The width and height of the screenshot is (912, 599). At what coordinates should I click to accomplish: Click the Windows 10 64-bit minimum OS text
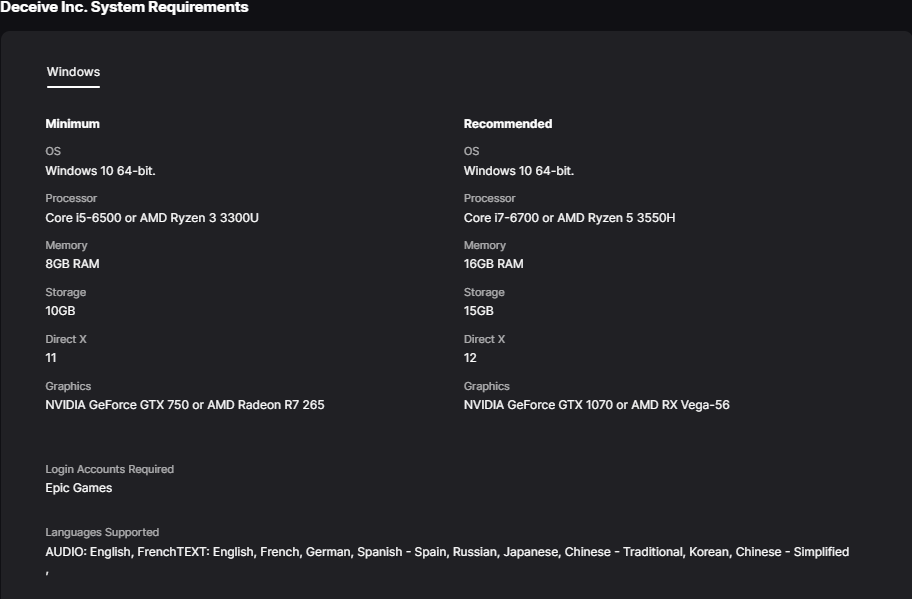click(x=100, y=171)
